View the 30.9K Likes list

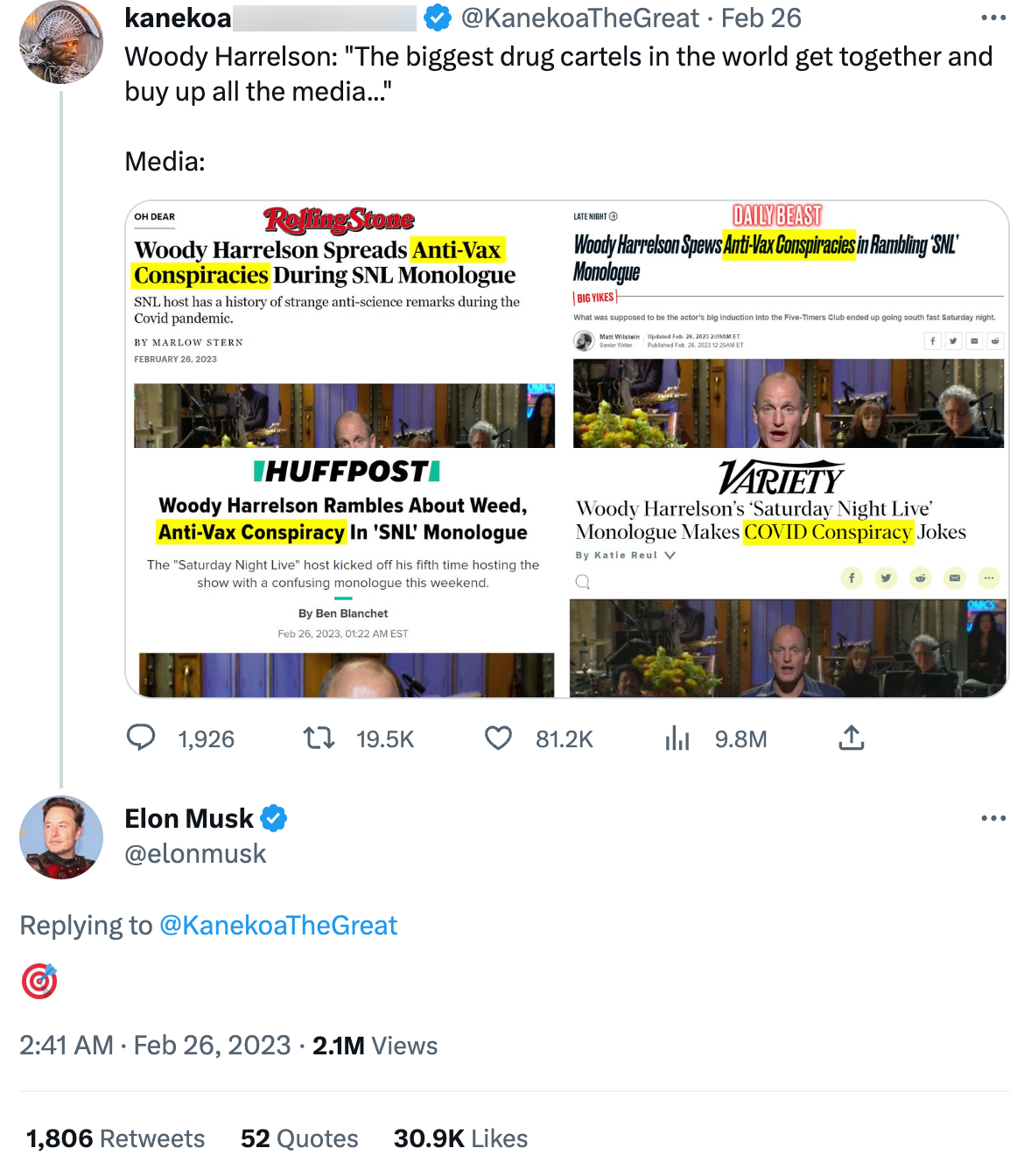pos(460,1138)
